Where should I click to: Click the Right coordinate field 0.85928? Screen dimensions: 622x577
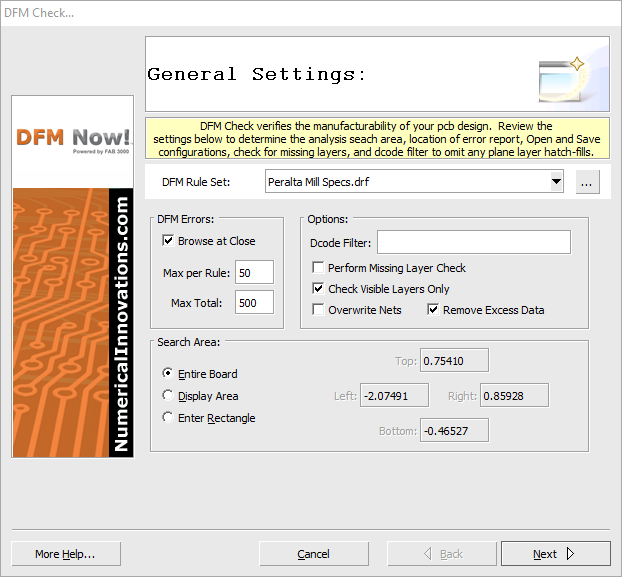point(514,395)
